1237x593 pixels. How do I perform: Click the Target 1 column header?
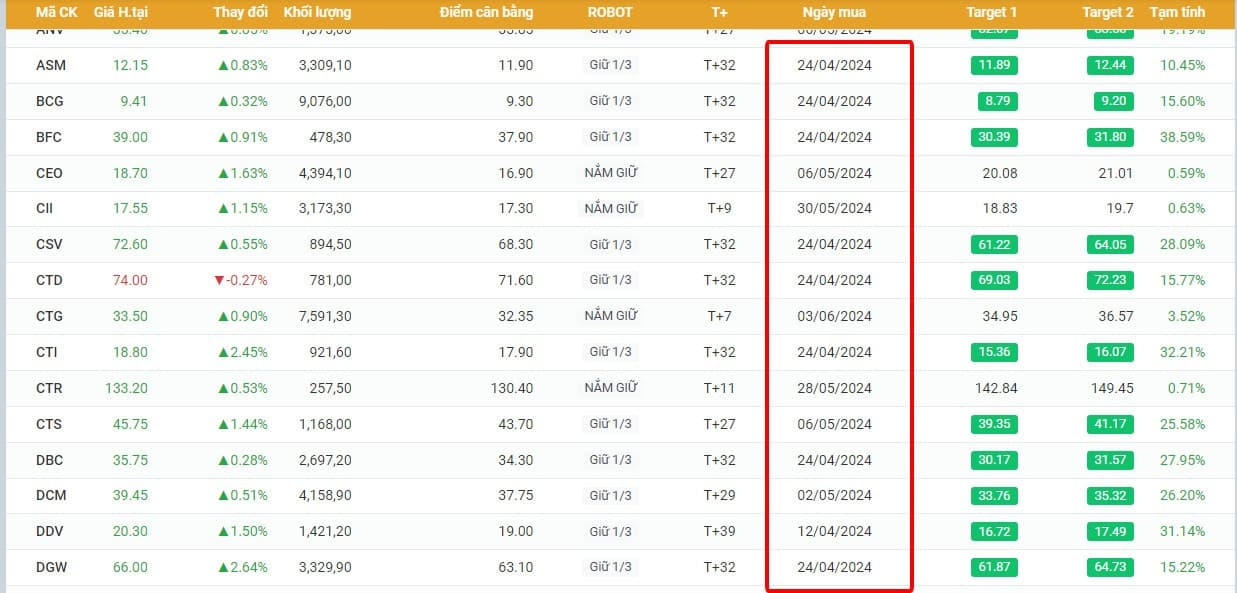click(992, 13)
